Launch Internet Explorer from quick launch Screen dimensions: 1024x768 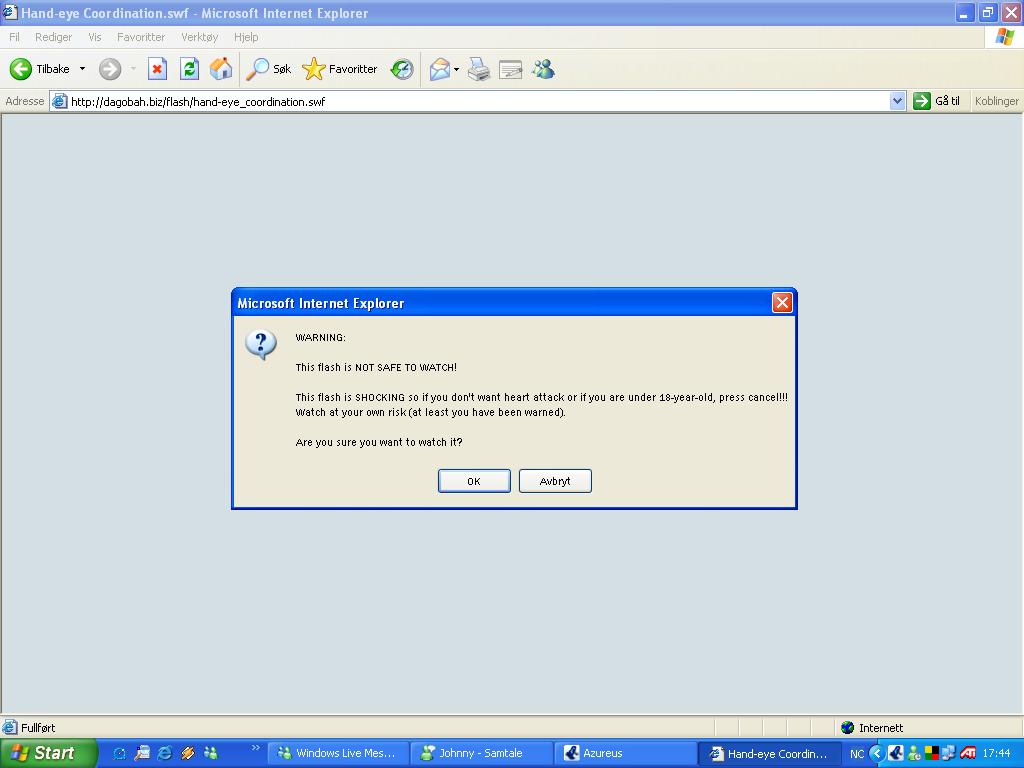tap(165, 753)
